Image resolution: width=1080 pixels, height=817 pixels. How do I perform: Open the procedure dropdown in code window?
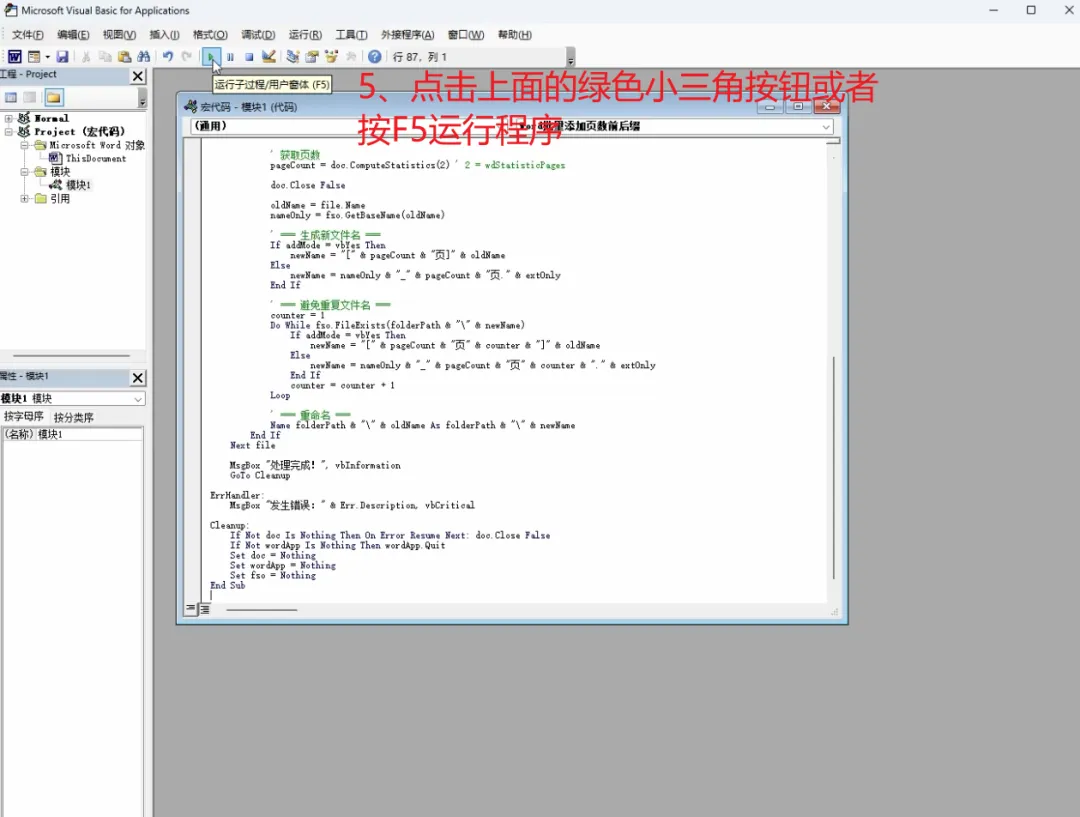click(825, 127)
